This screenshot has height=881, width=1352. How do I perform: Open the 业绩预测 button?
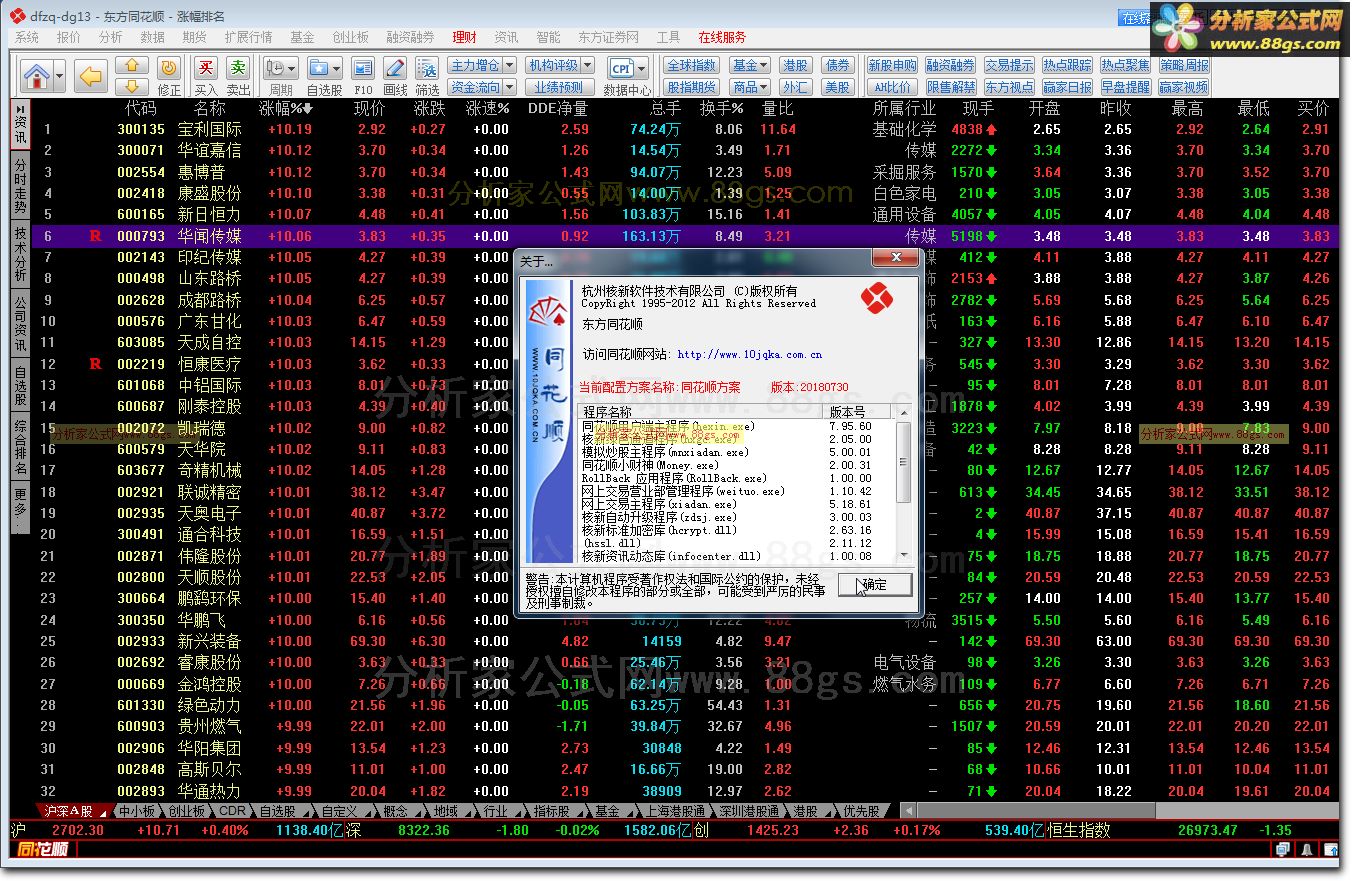(558, 87)
